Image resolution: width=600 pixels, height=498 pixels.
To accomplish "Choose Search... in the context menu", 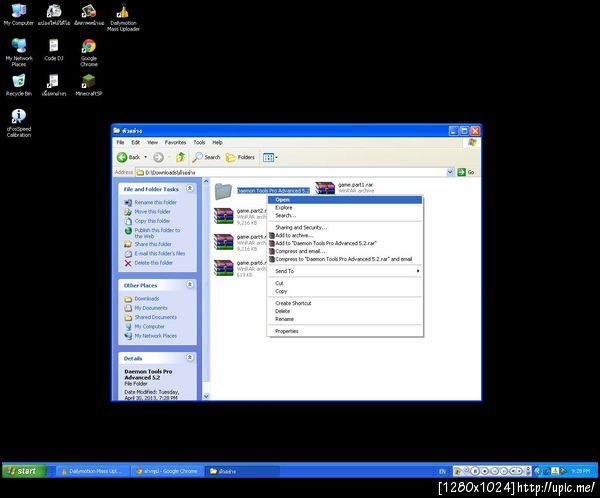I will pos(345,216).
